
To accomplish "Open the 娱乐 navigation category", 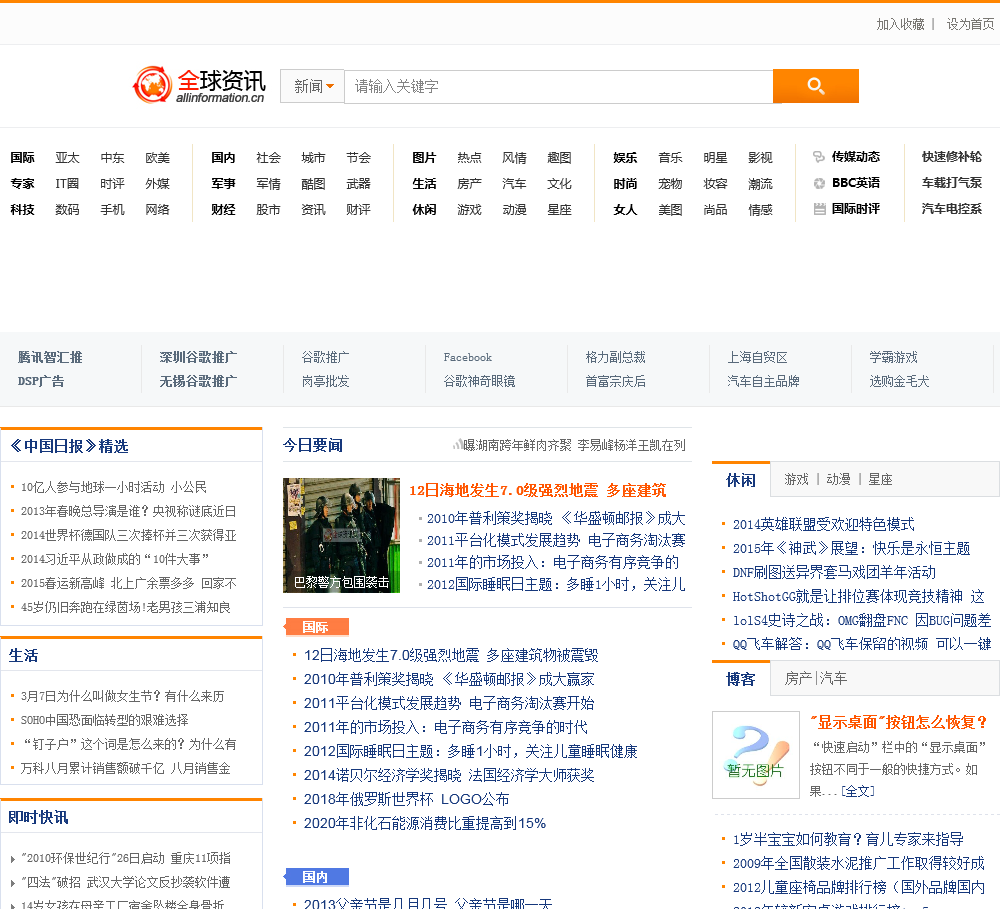I will pos(625,158).
